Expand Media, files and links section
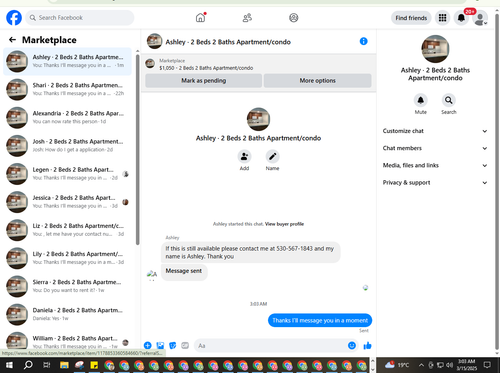 [435, 165]
